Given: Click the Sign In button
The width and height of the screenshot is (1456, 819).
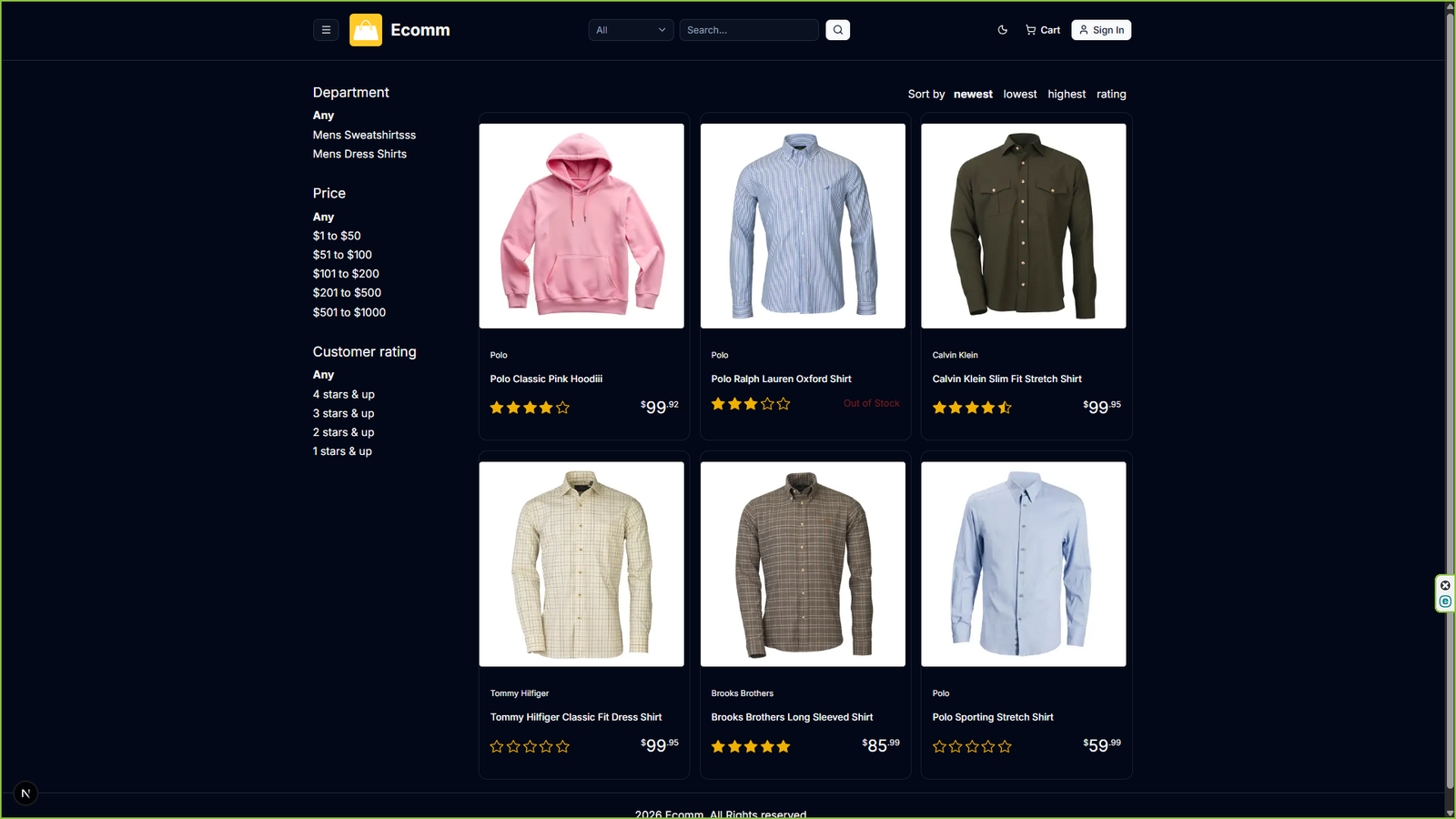Looking at the screenshot, I should pyautogui.click(x=1101, y=30).
